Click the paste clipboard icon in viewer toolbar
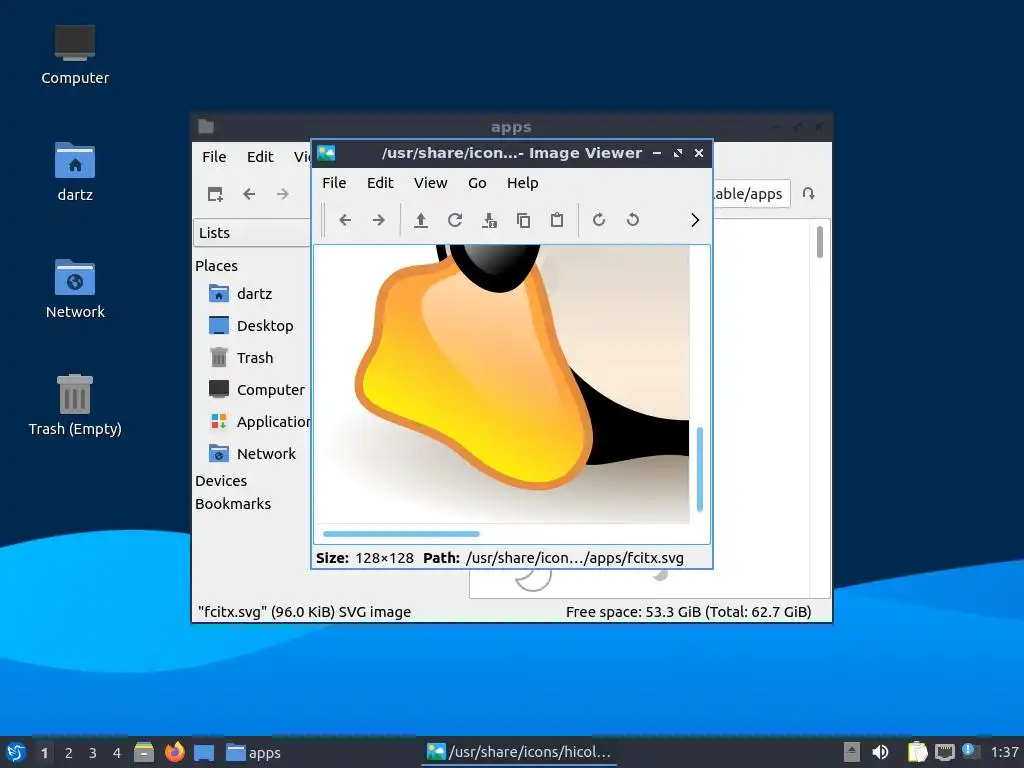The image size is (1024, 768). coord(557,220)
